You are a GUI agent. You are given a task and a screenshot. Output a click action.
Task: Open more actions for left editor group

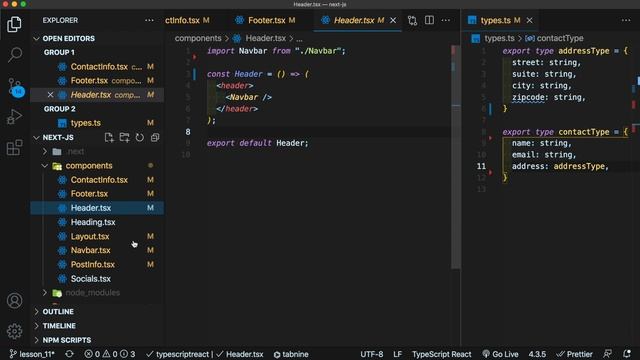tap(446, 20)
